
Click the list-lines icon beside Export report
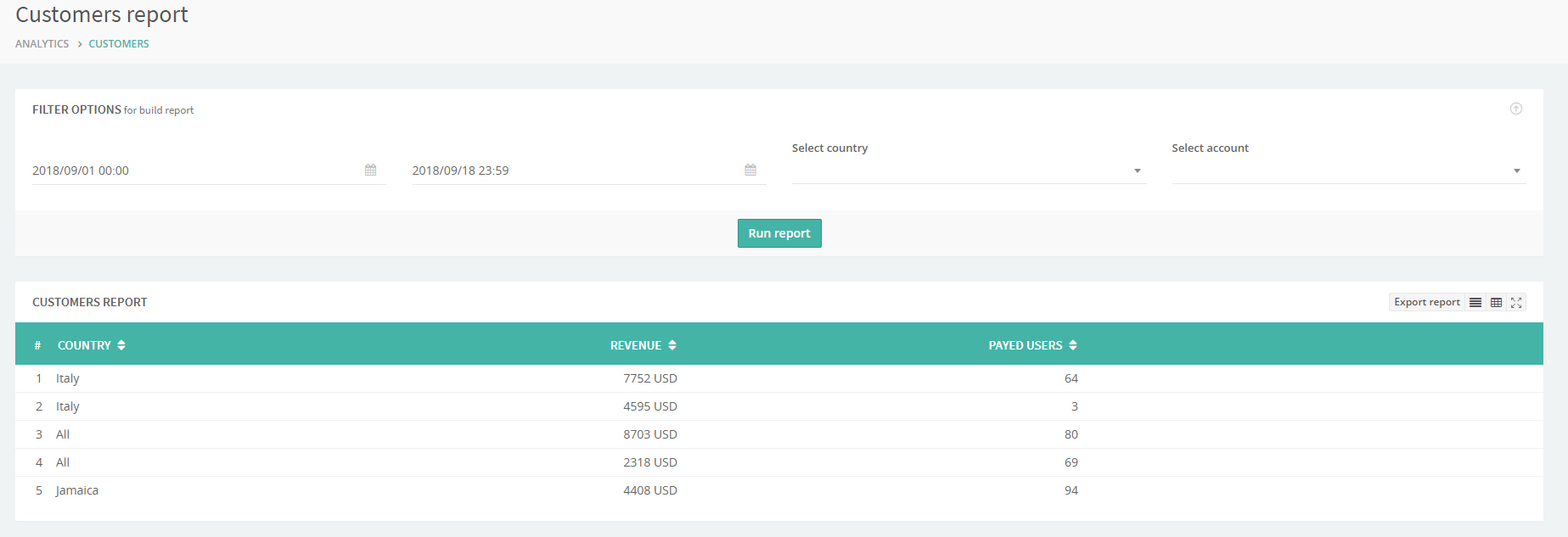coord(1475,302)
